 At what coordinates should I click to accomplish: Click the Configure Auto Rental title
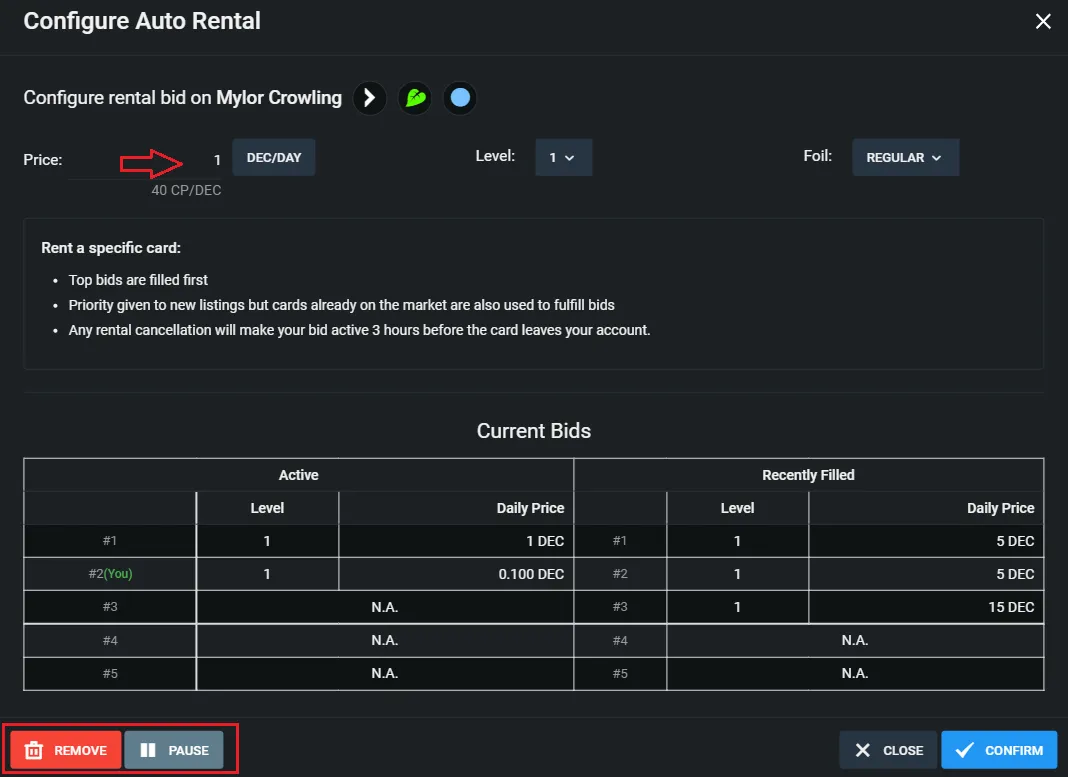142,20
